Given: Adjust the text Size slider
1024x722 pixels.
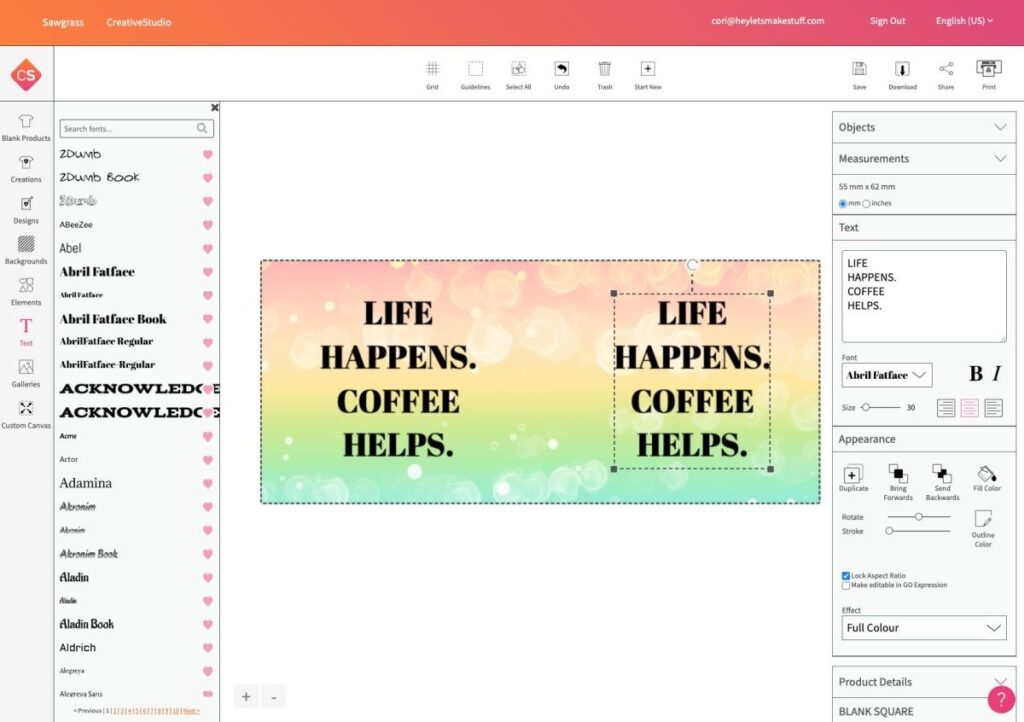Looking at the screenshot, I should point(880,407).
